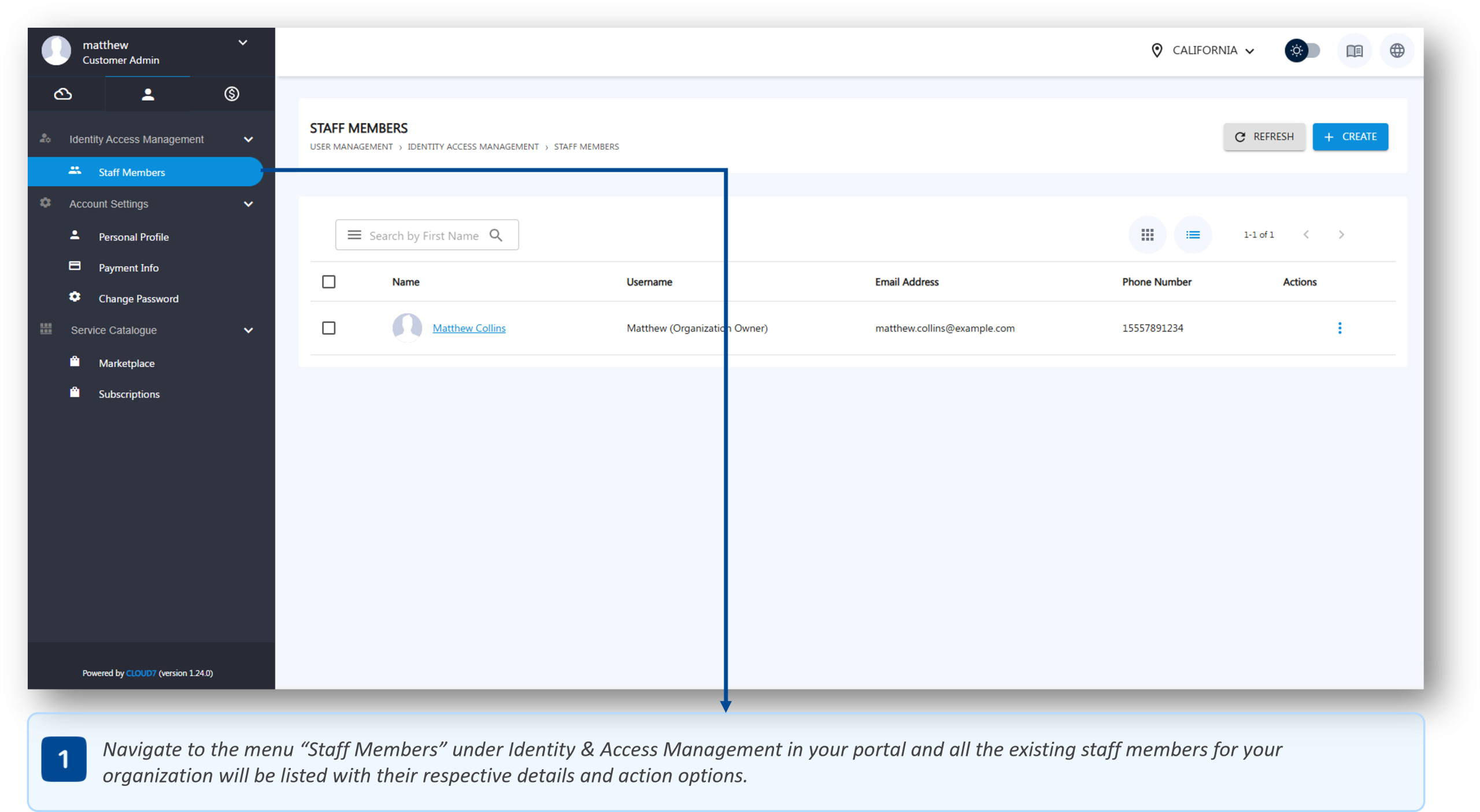Open search filter hamburger icon
Image resolution: width=1480 pixels, height=812 pixels.
click(x=354, y=235)
